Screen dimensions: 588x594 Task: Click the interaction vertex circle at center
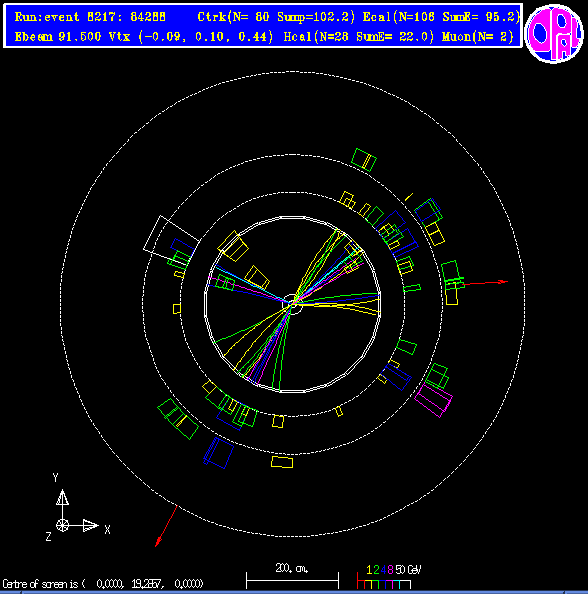pos(292,304)
